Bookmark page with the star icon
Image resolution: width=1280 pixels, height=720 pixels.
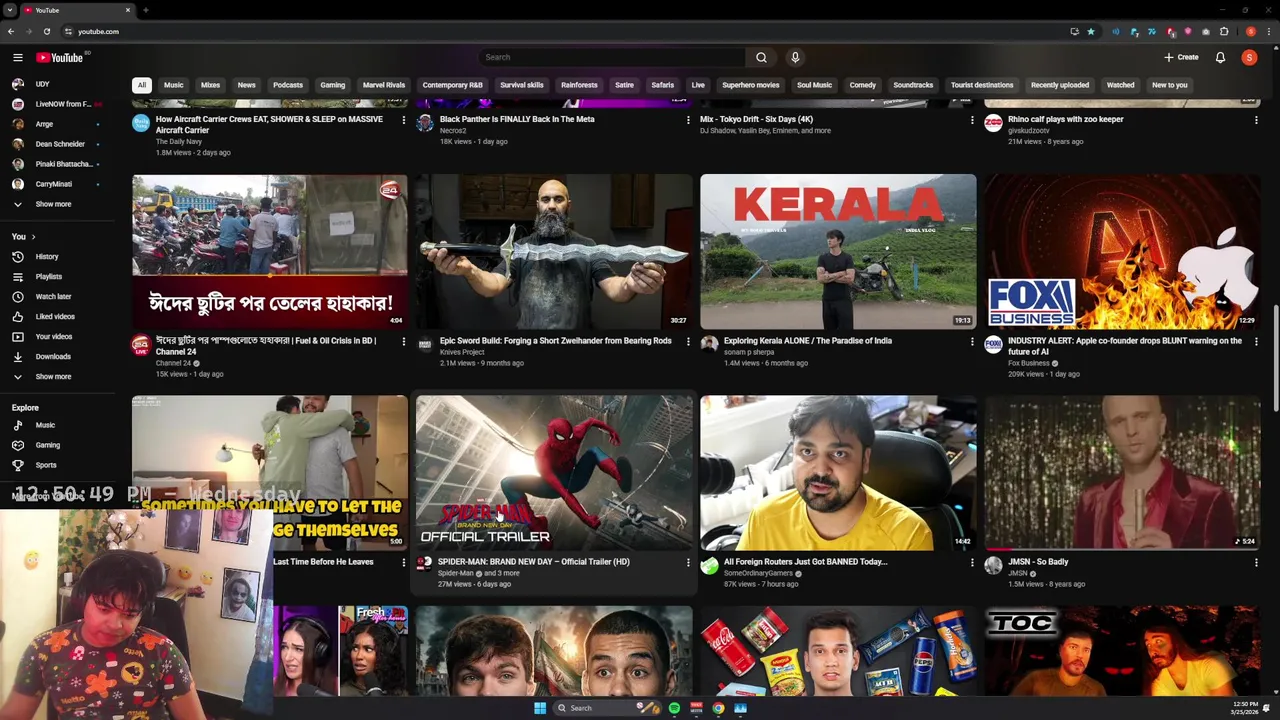tap(1090, 31)
